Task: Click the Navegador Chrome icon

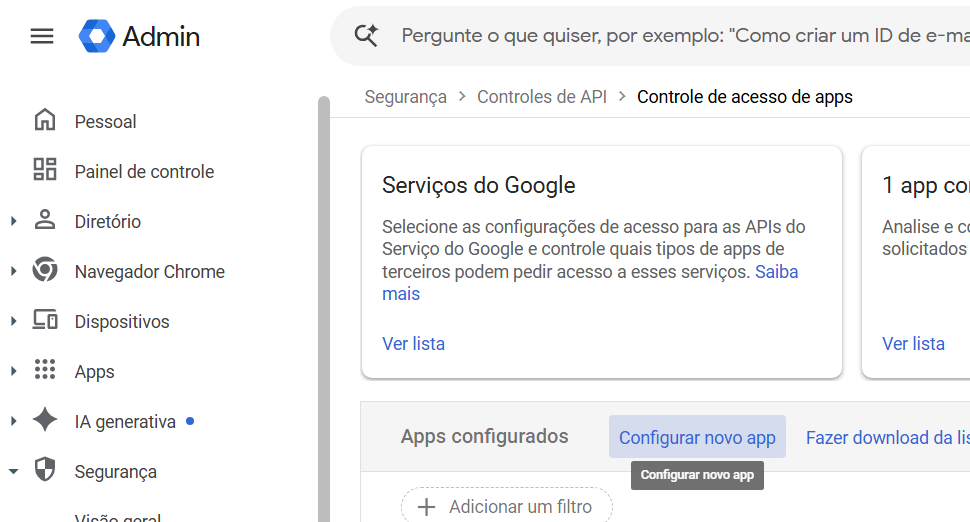Action: point(45,270)
